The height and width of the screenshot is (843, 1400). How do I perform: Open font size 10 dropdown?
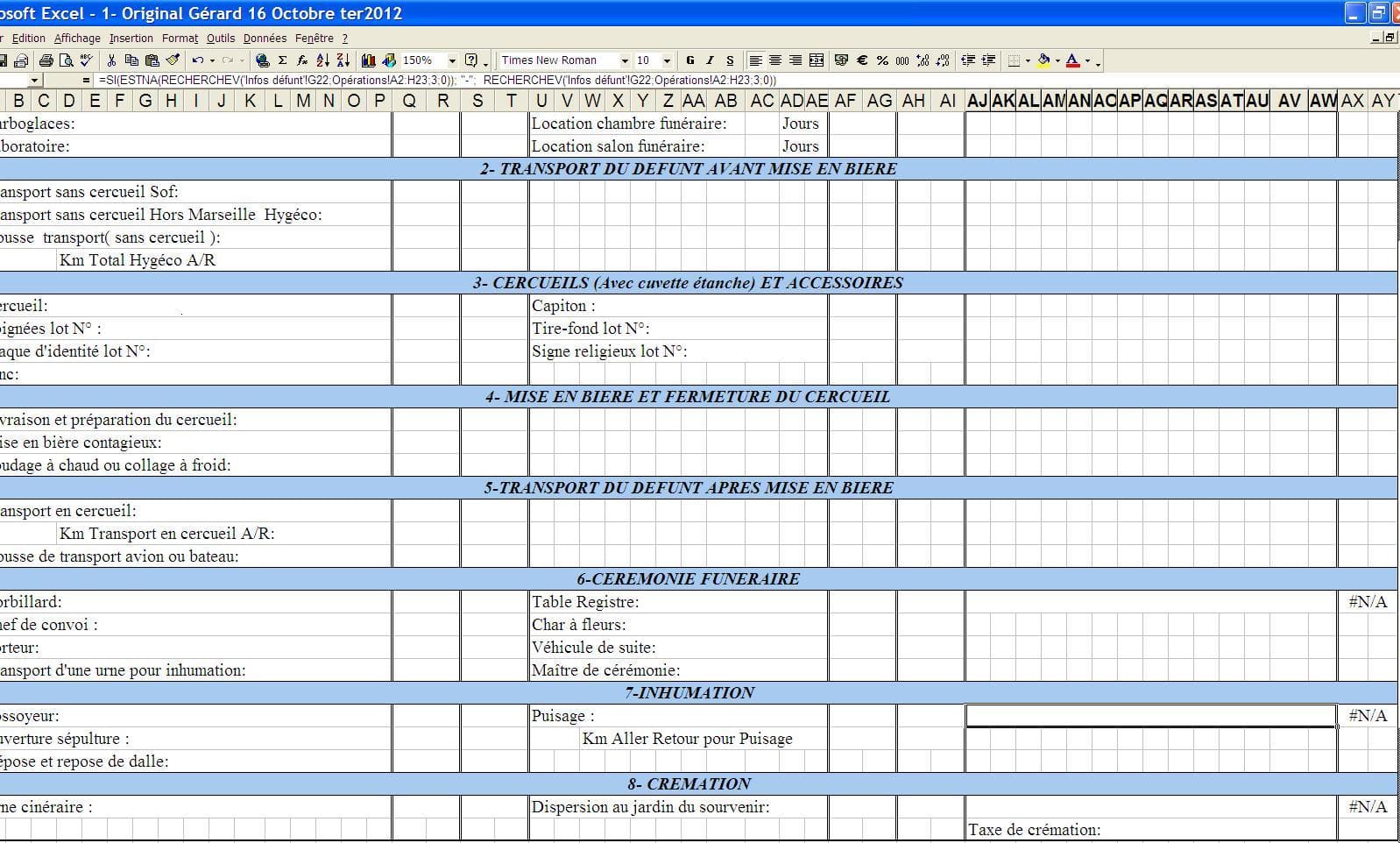[667, 60]
